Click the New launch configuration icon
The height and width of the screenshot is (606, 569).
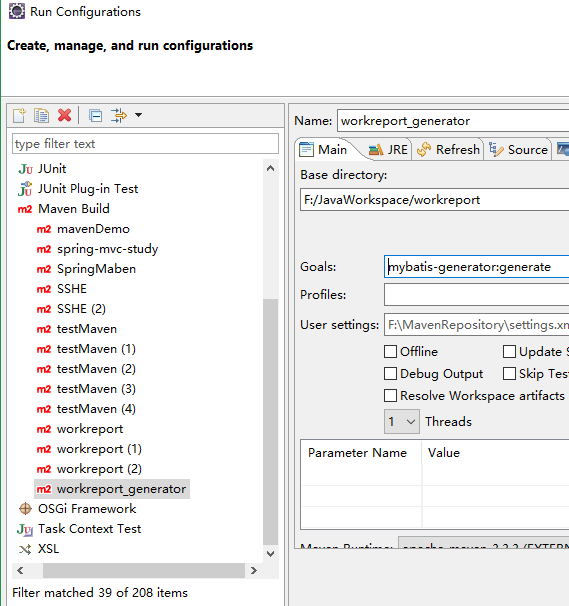[x=19, y=116]
